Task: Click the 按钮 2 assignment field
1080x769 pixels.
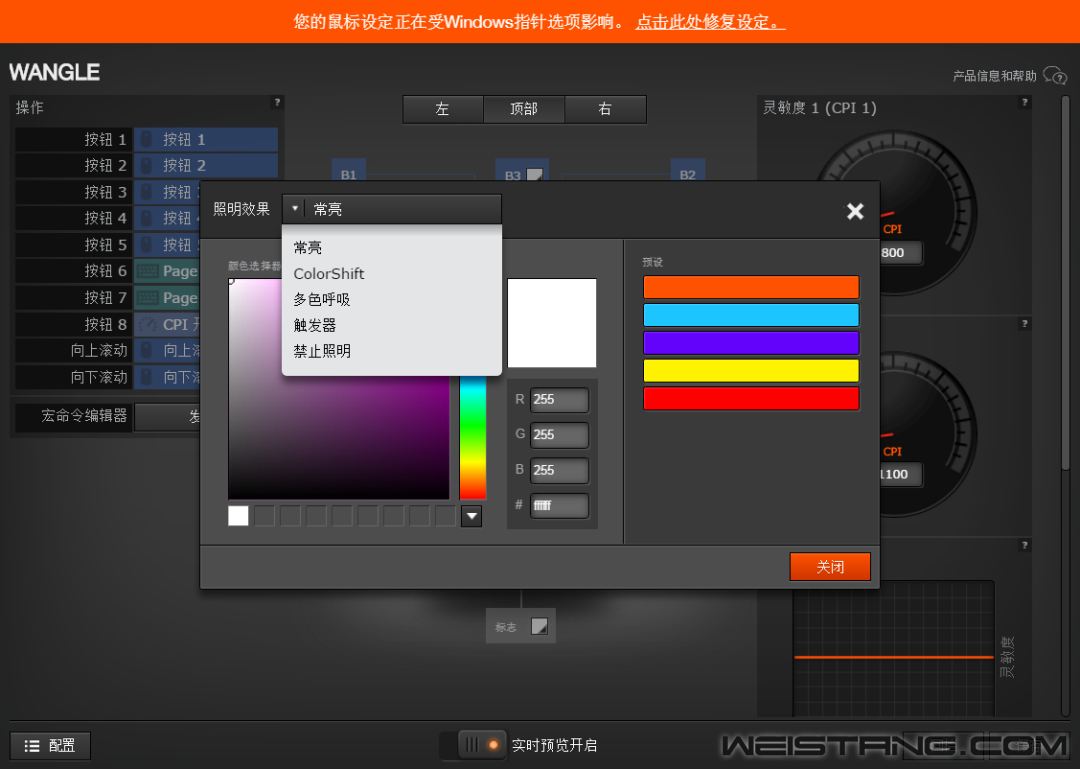Action: click(x=206, y=165)
